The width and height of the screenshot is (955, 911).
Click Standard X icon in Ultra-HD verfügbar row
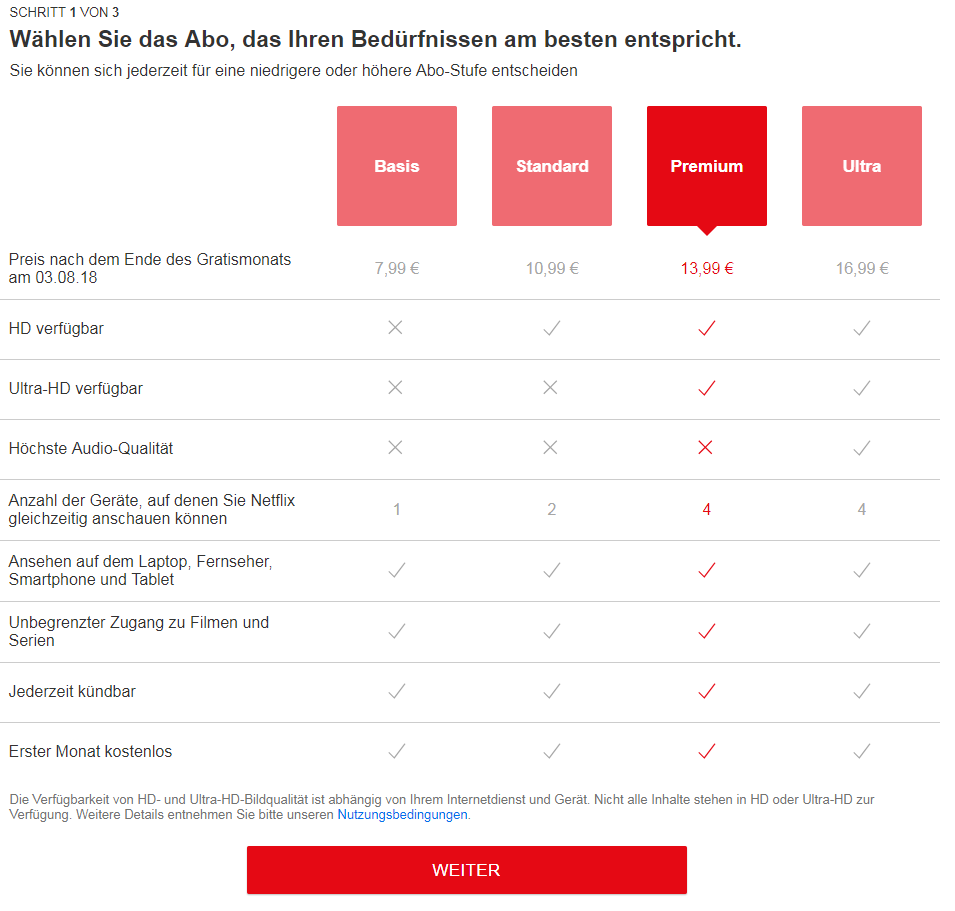coord(550,387)
